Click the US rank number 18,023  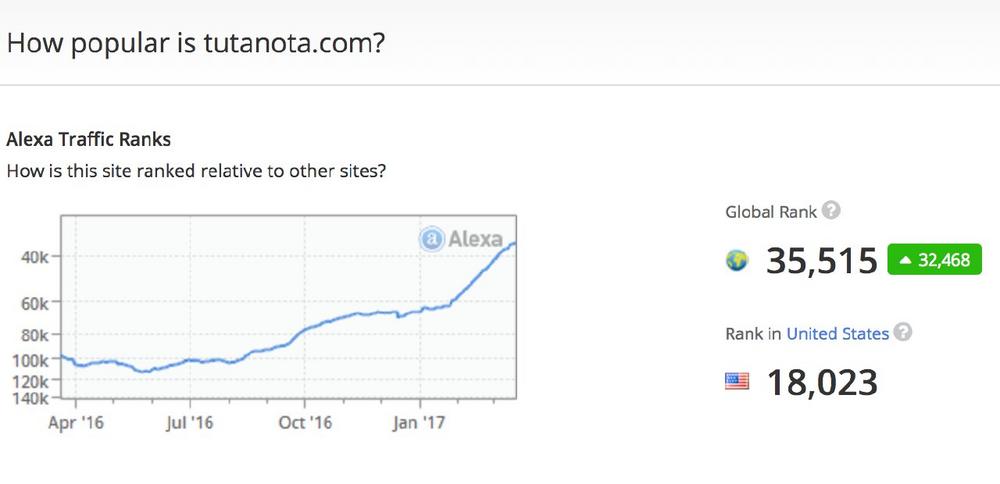pyautogui.click(x=821, y=381)
